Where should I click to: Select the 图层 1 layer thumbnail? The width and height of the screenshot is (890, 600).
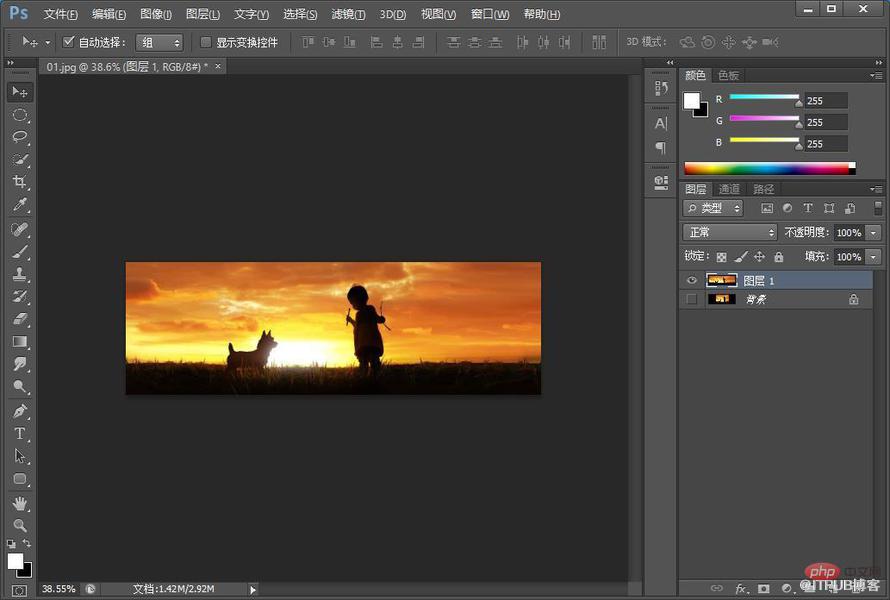tap(721, 280)
